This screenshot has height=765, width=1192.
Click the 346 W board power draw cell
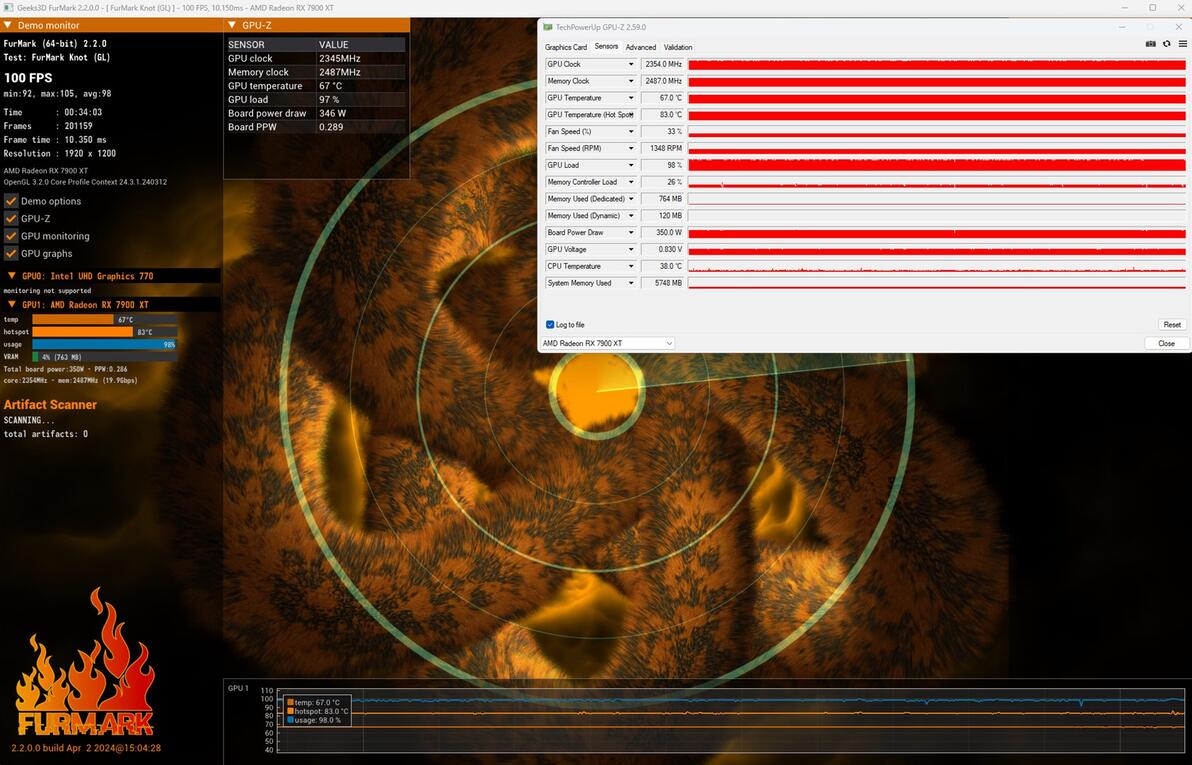point(333,113)
